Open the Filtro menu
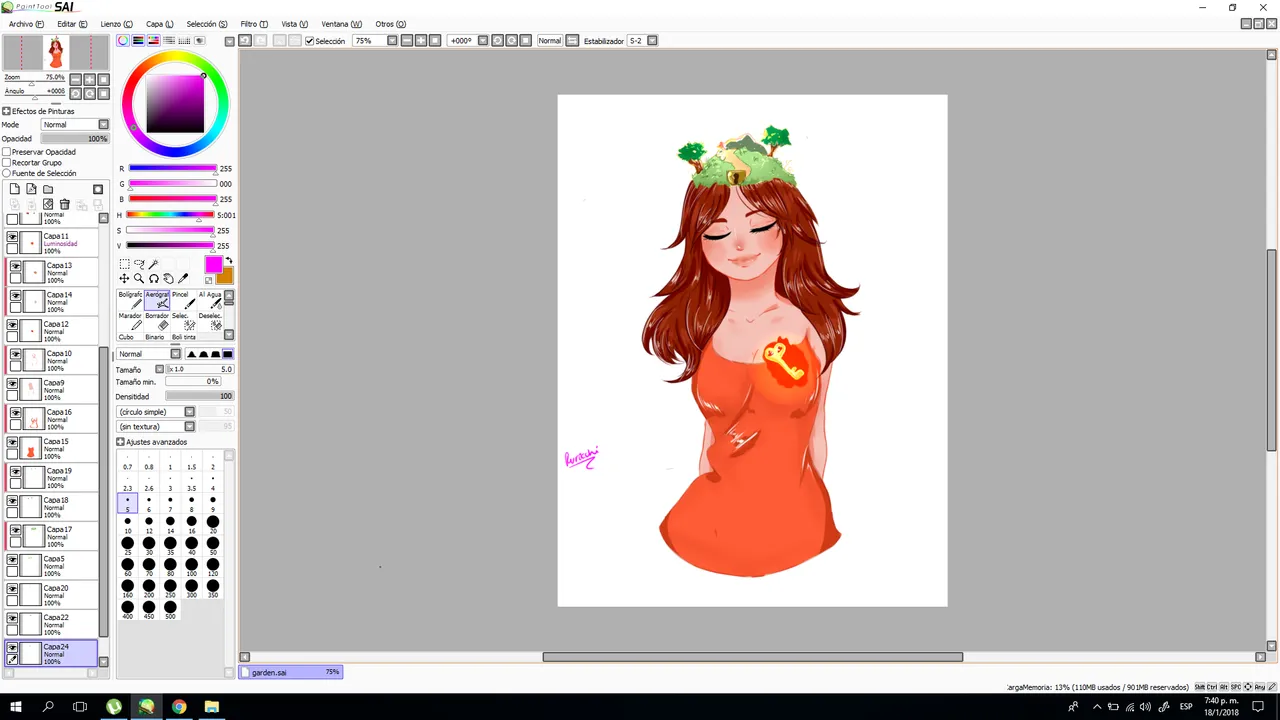1280x720 pixels. coord(253,24)
